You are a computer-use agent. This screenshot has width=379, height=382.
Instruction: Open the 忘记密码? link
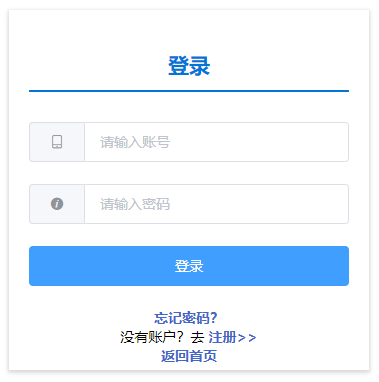(x=186, y=318)
